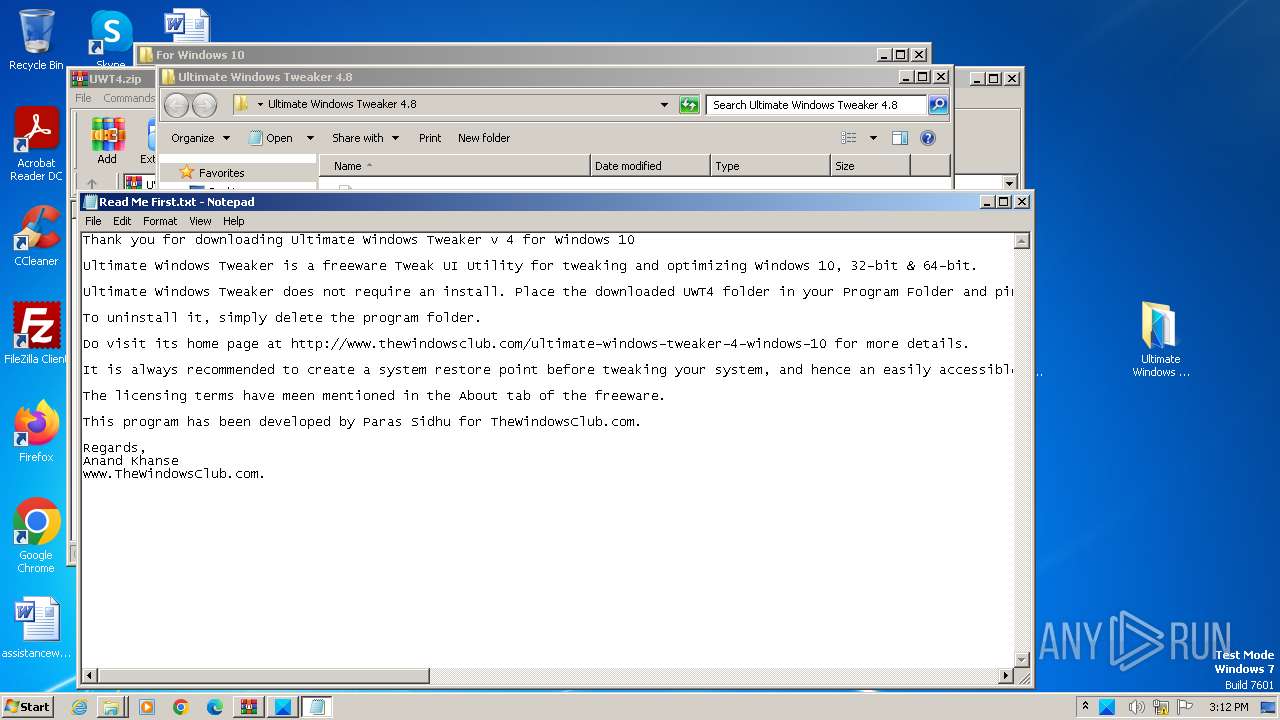Open the File menu in Notepad
Screen dimensions: 1280x720
(93, 221)
